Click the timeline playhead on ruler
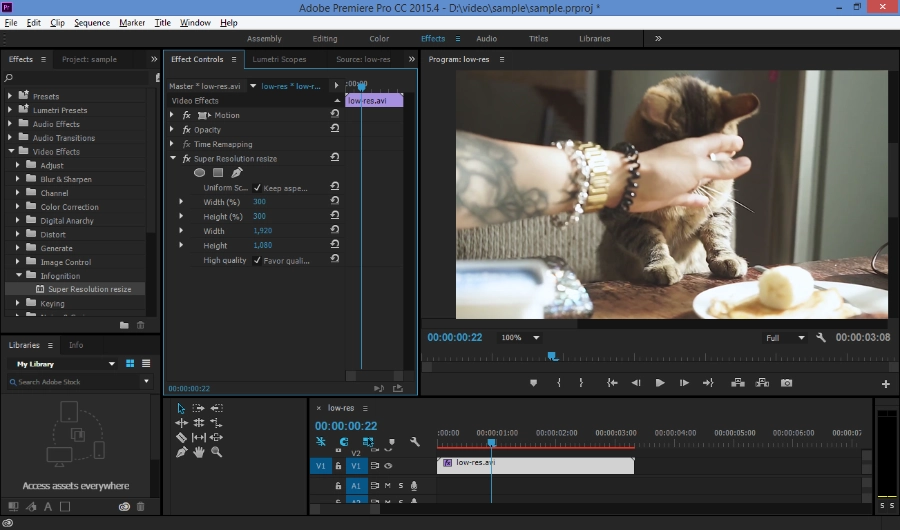This screenshot has width=900, height=530. click(x=491, y=443)
